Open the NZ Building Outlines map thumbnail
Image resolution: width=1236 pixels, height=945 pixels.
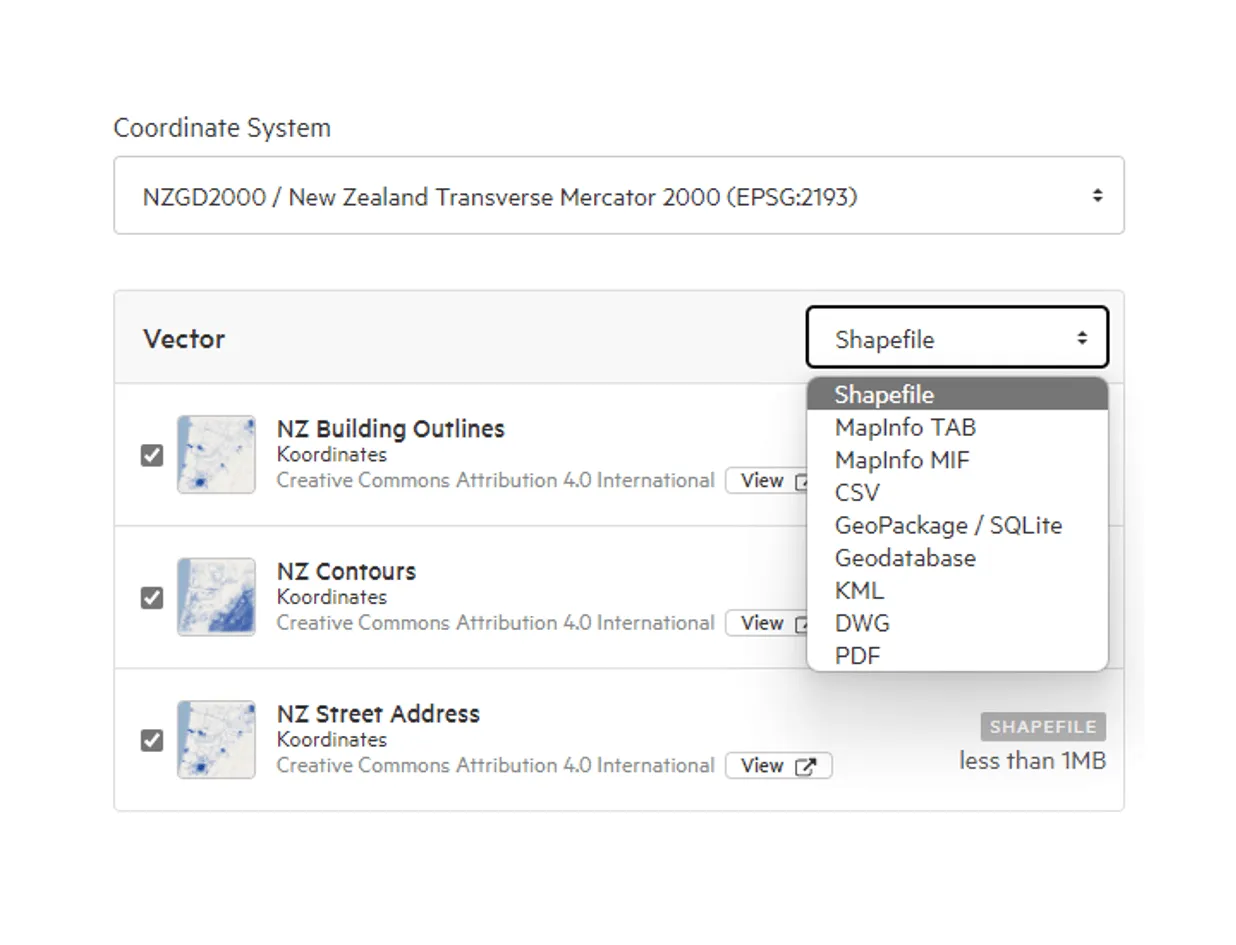point(216,454)
